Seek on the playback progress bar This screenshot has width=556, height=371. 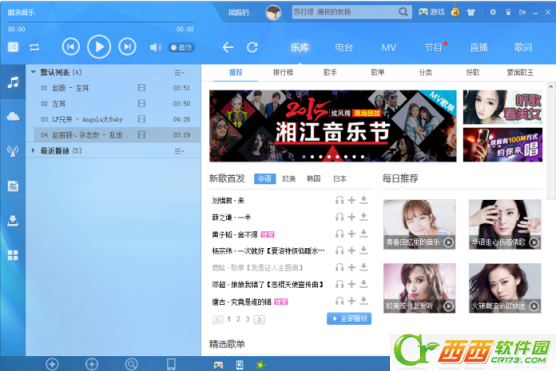100,22
